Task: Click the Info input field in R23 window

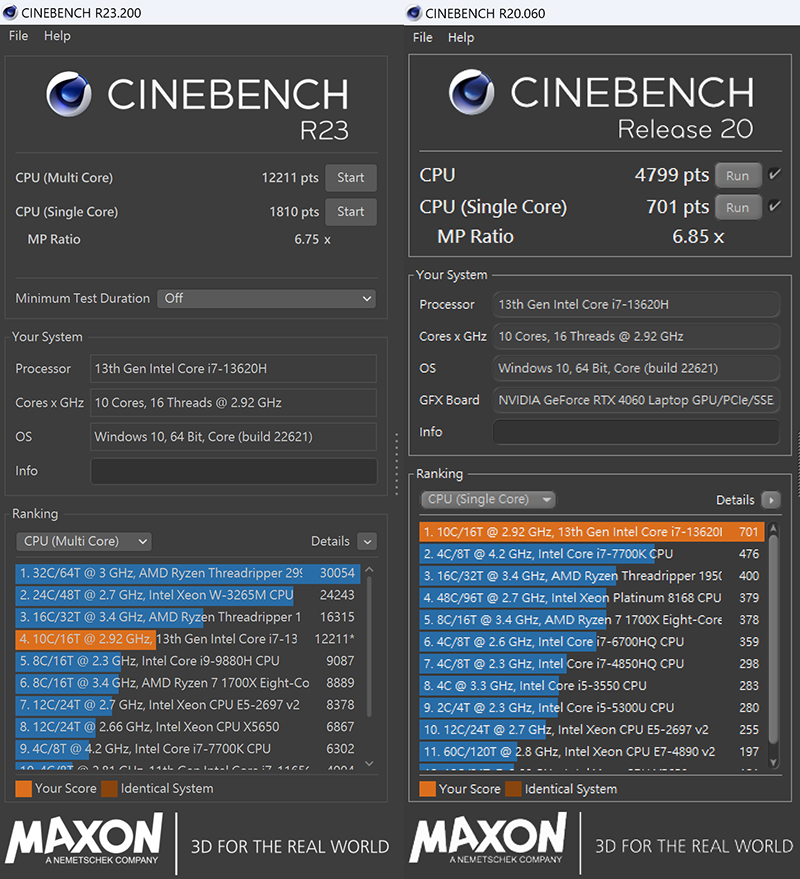Action: coord(234,471)
